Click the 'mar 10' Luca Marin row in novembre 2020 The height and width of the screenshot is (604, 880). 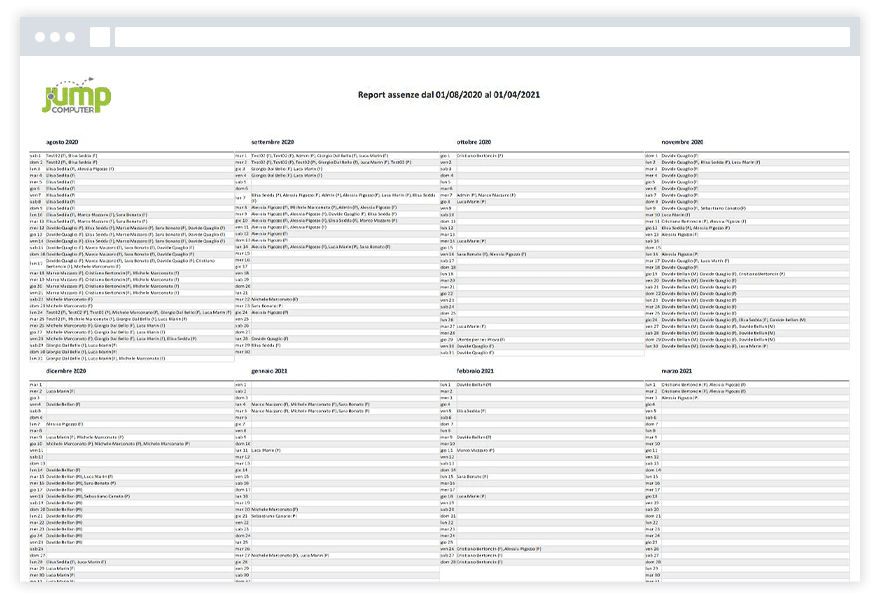pos(747,214)
